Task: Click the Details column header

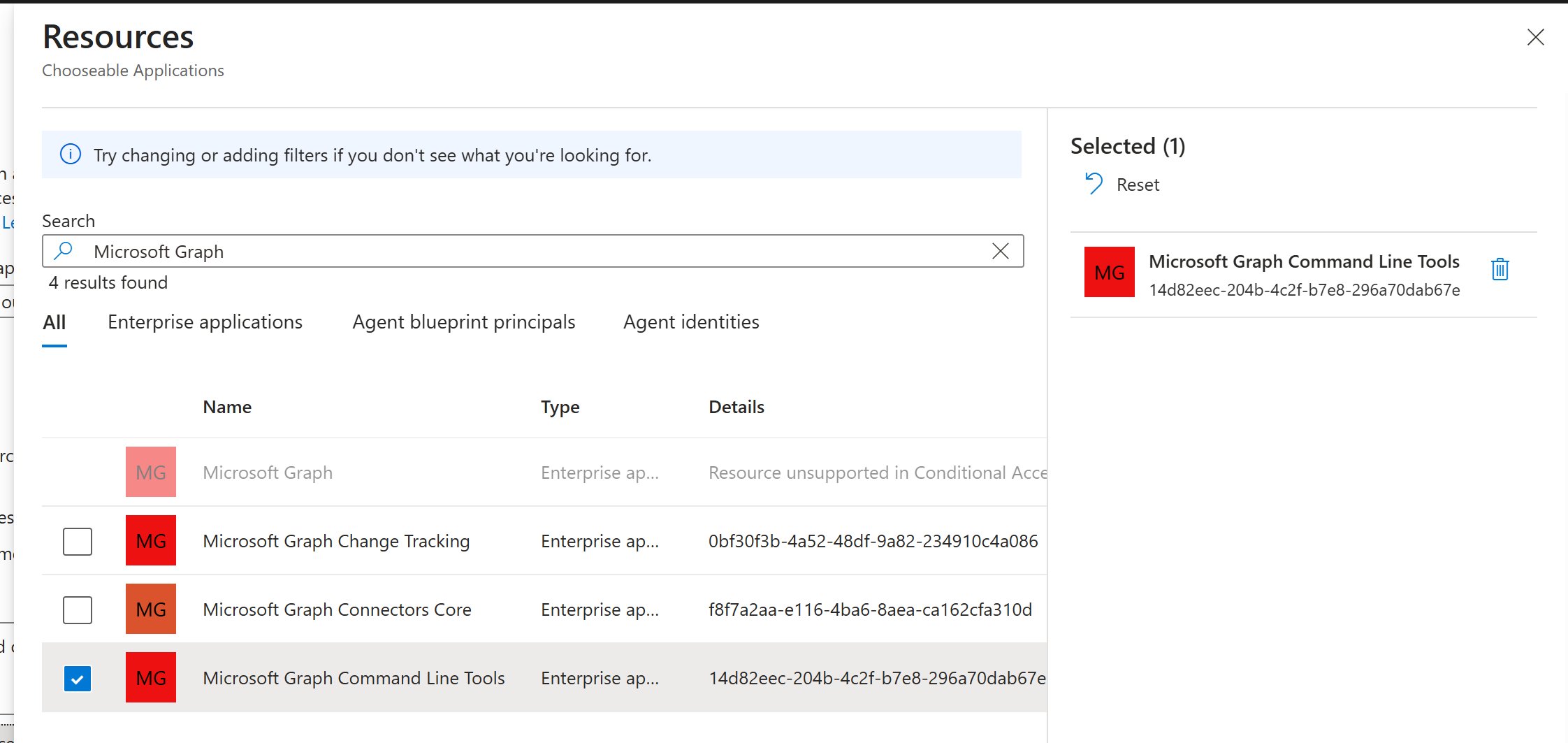Action: point(736,407)
